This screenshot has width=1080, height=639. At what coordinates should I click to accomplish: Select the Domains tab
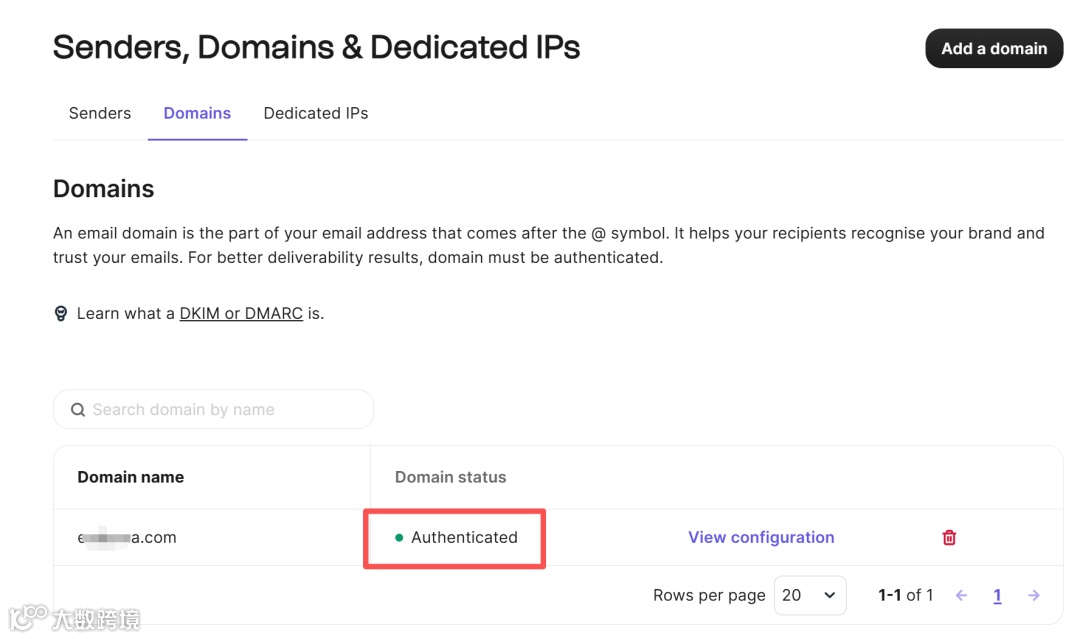(197, 113)
